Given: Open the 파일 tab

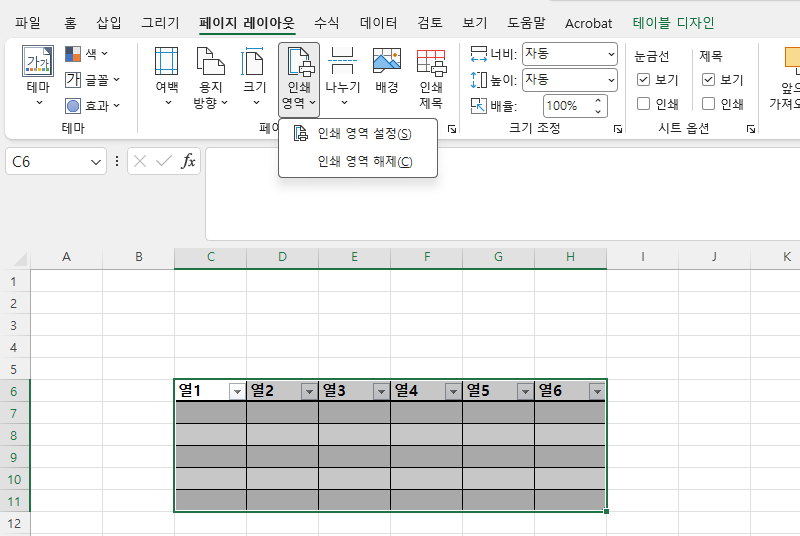Looking at the screenshot, I should coord(28,22).
